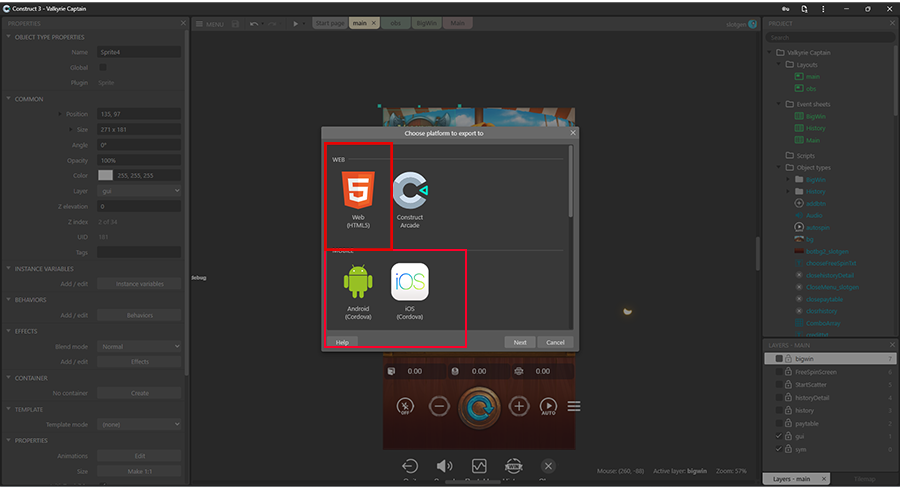Image resolution: width=900 pixels, height=489 pixels.
Task: Switch to the BigWin tab
Action: (426, 23)
